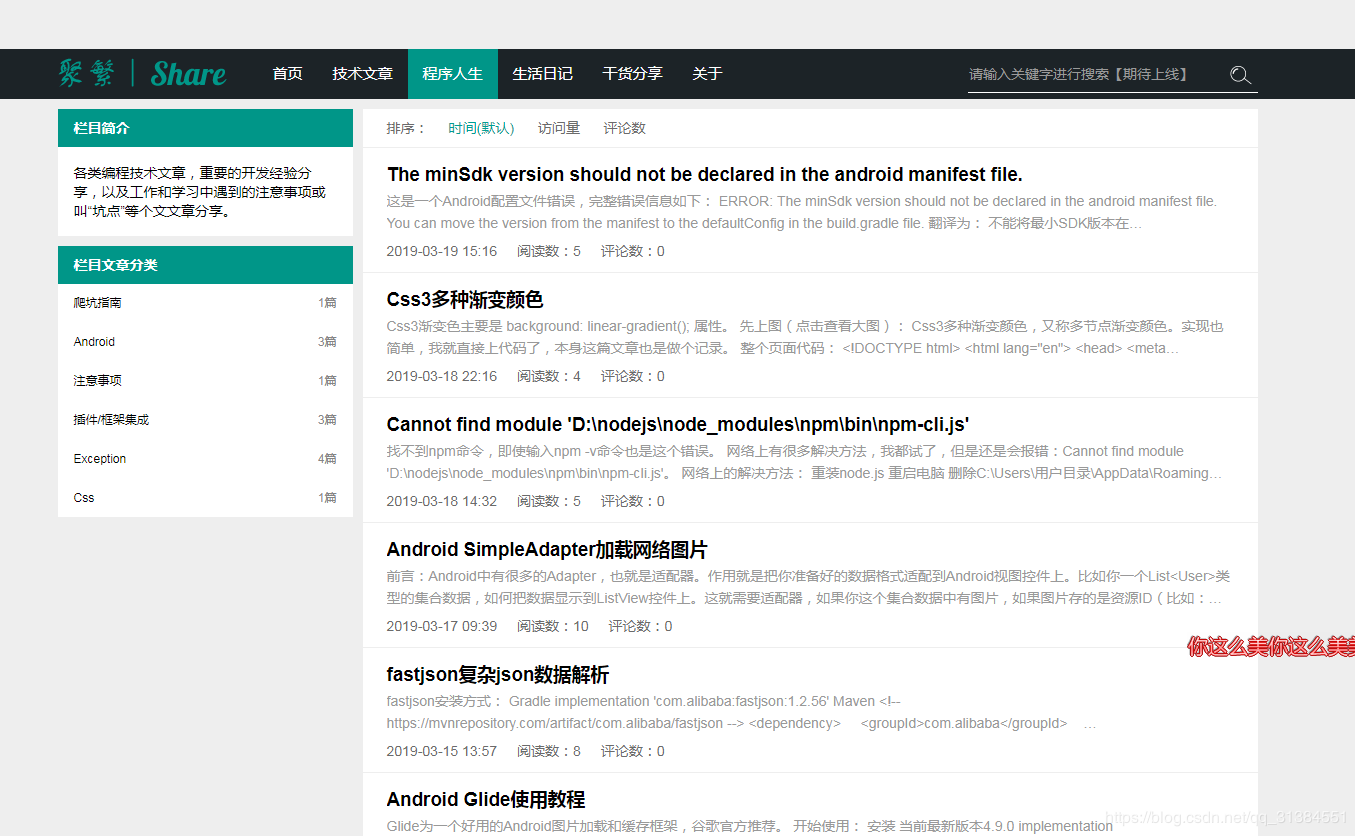
Task: Click the 聚繁 Share site logo
Action: (x=142, y=73)
